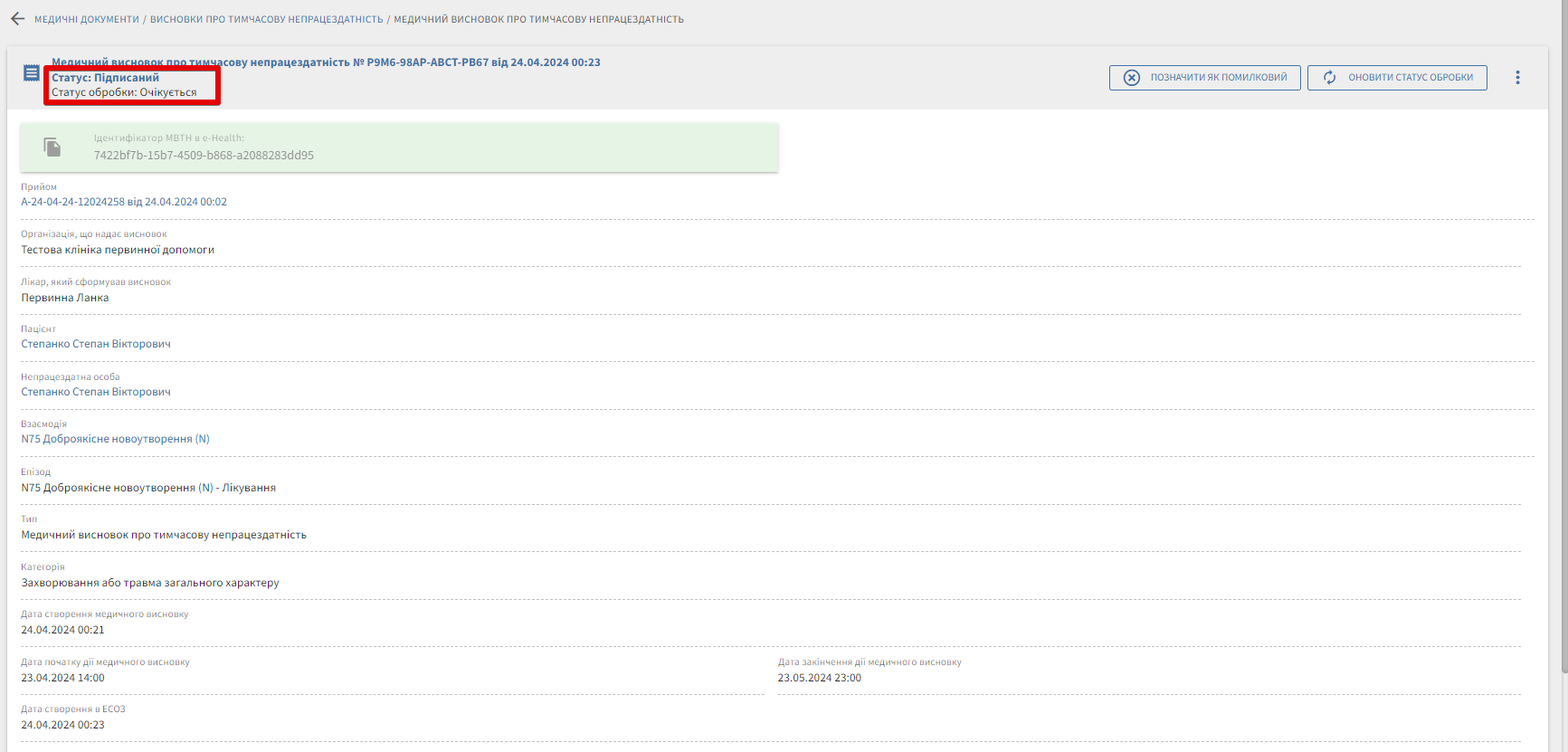Open the patient link under Пацієнт

click(x=96, y=344)
